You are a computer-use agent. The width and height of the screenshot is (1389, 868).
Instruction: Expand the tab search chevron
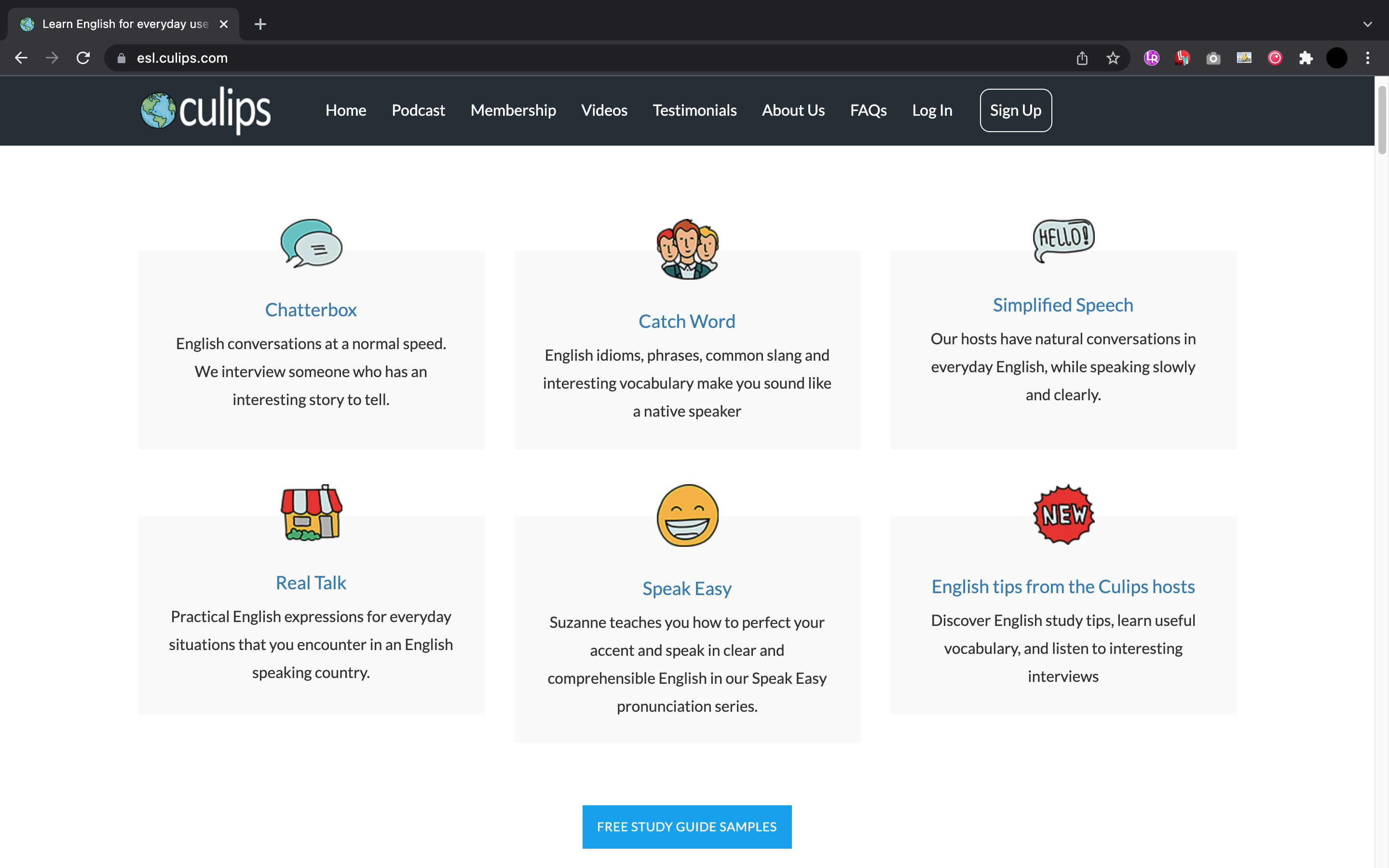(1367, 24)
